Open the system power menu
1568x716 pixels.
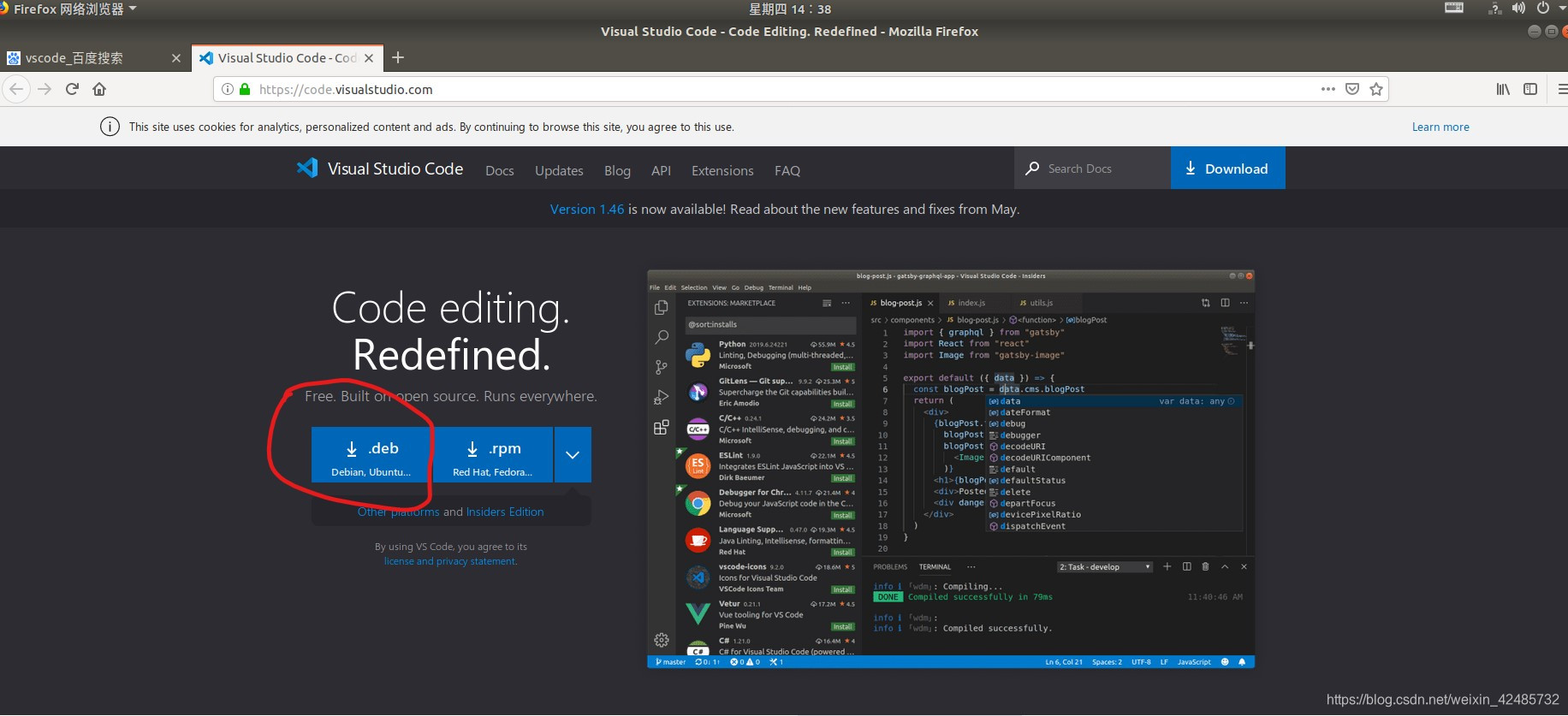[1543, 9]
